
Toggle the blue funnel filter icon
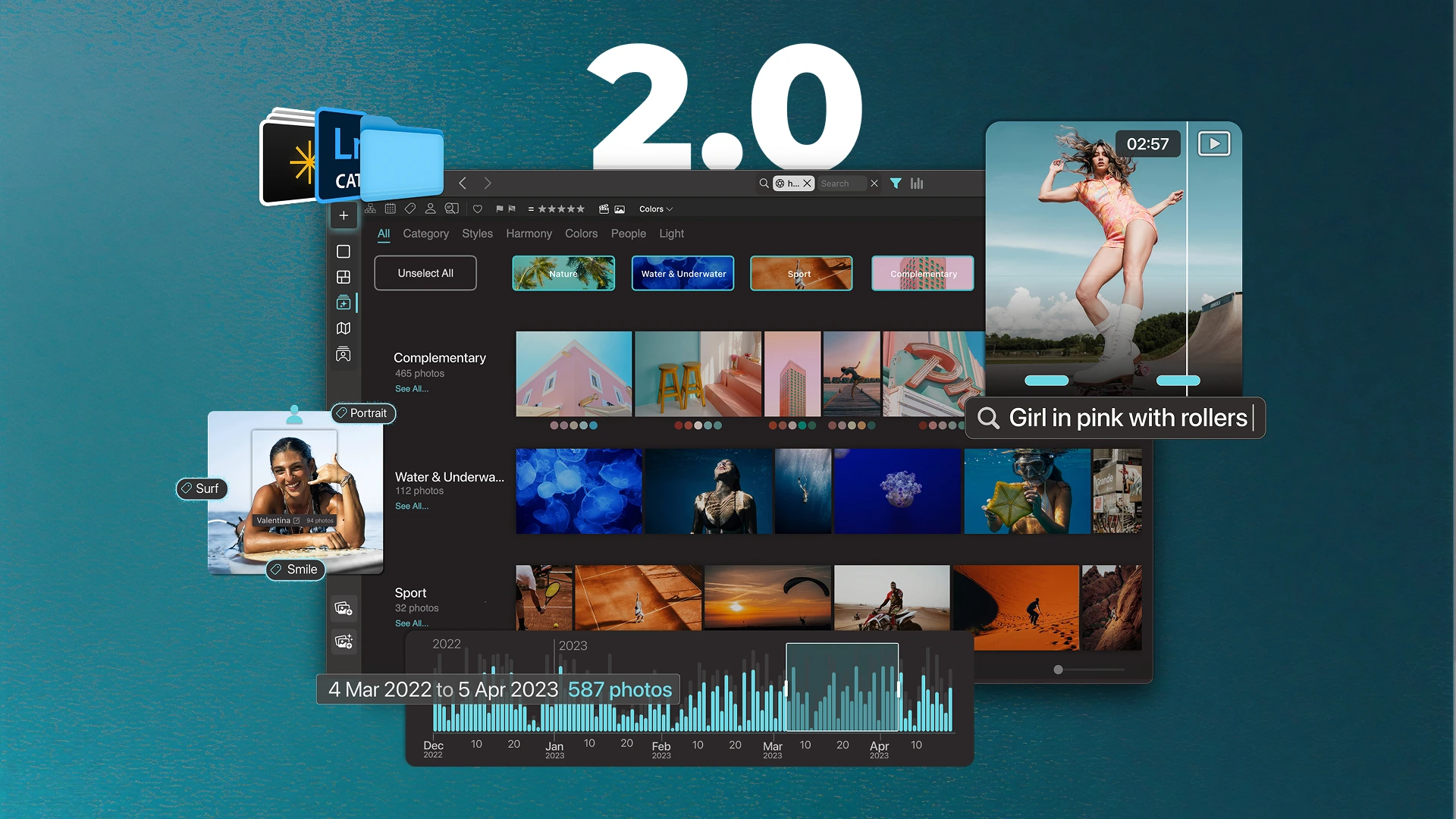click(896, 184)
